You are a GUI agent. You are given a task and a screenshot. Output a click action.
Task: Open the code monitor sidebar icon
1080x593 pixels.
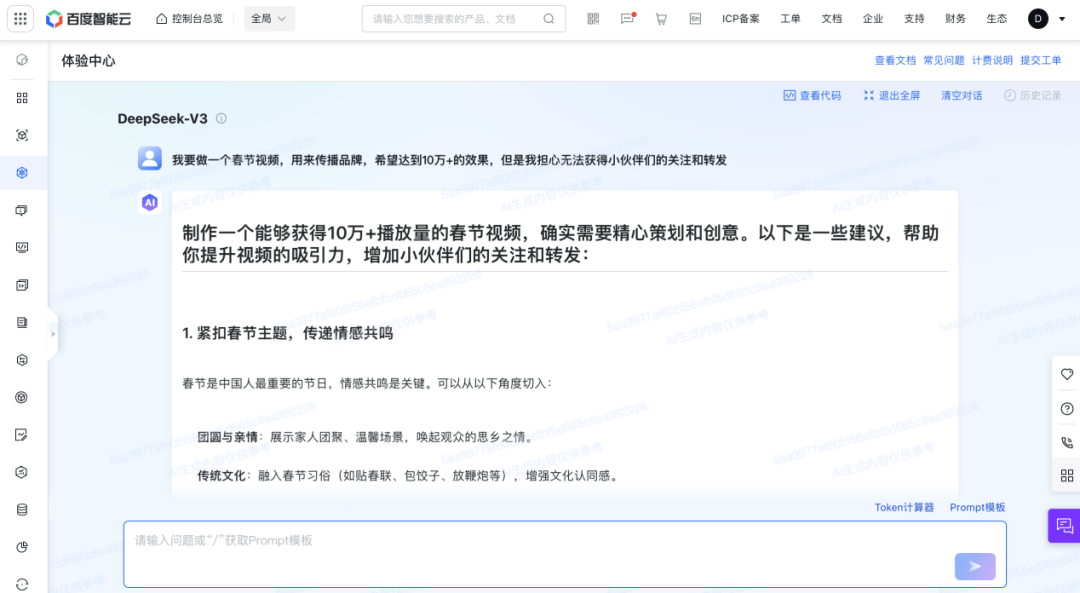[22, 247]
